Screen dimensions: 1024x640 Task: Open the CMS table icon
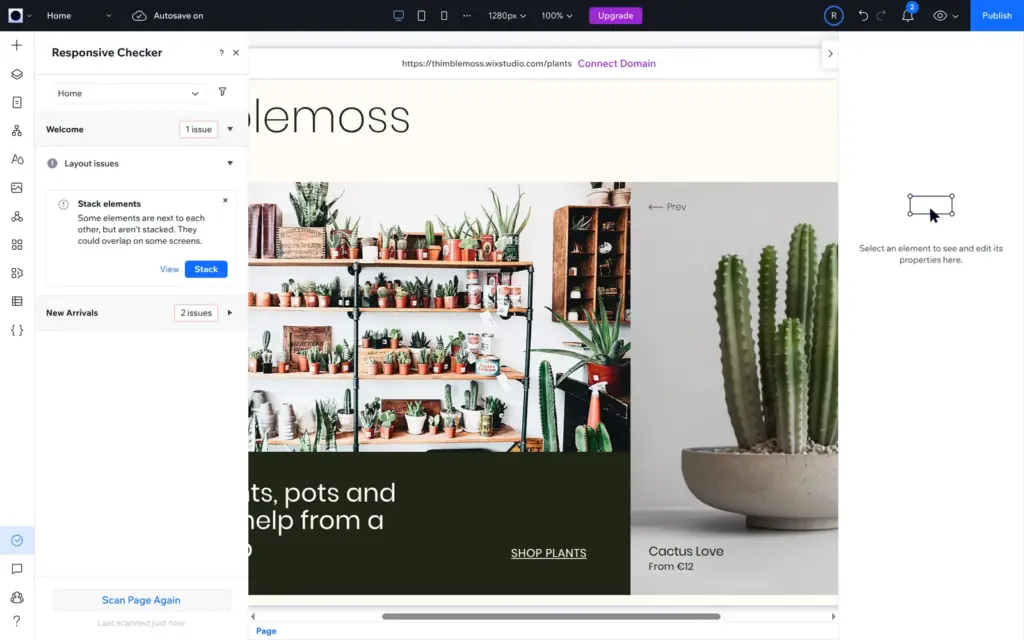click(x=17, y=301)
